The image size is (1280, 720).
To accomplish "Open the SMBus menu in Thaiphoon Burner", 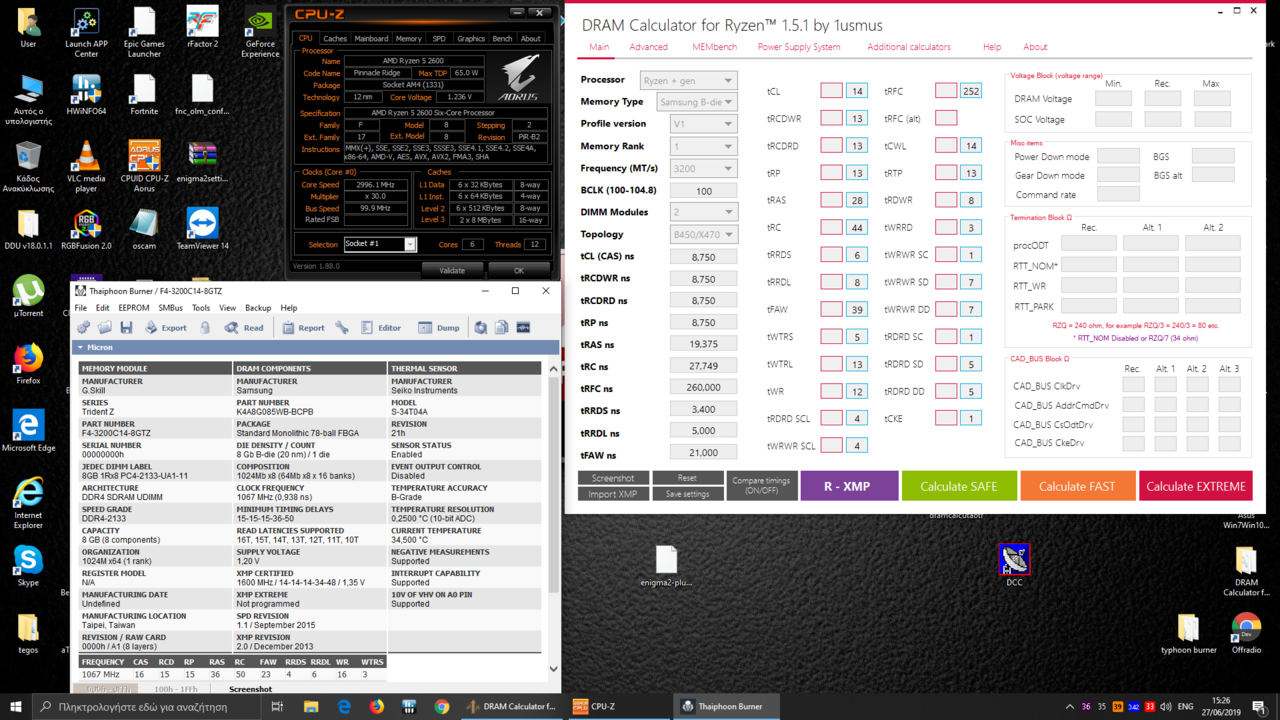I will tap(170, 308).
